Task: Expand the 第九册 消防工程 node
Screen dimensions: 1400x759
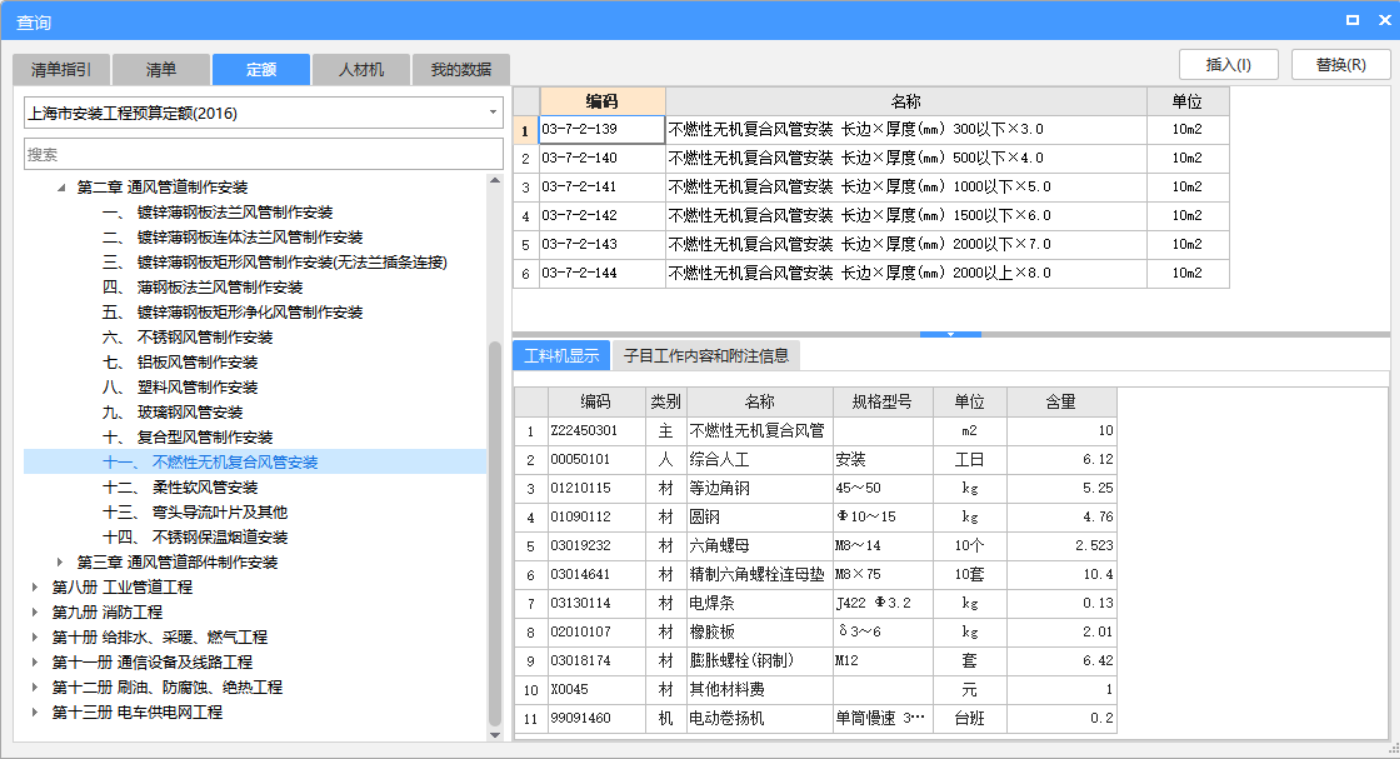Action: pos(36,612)
